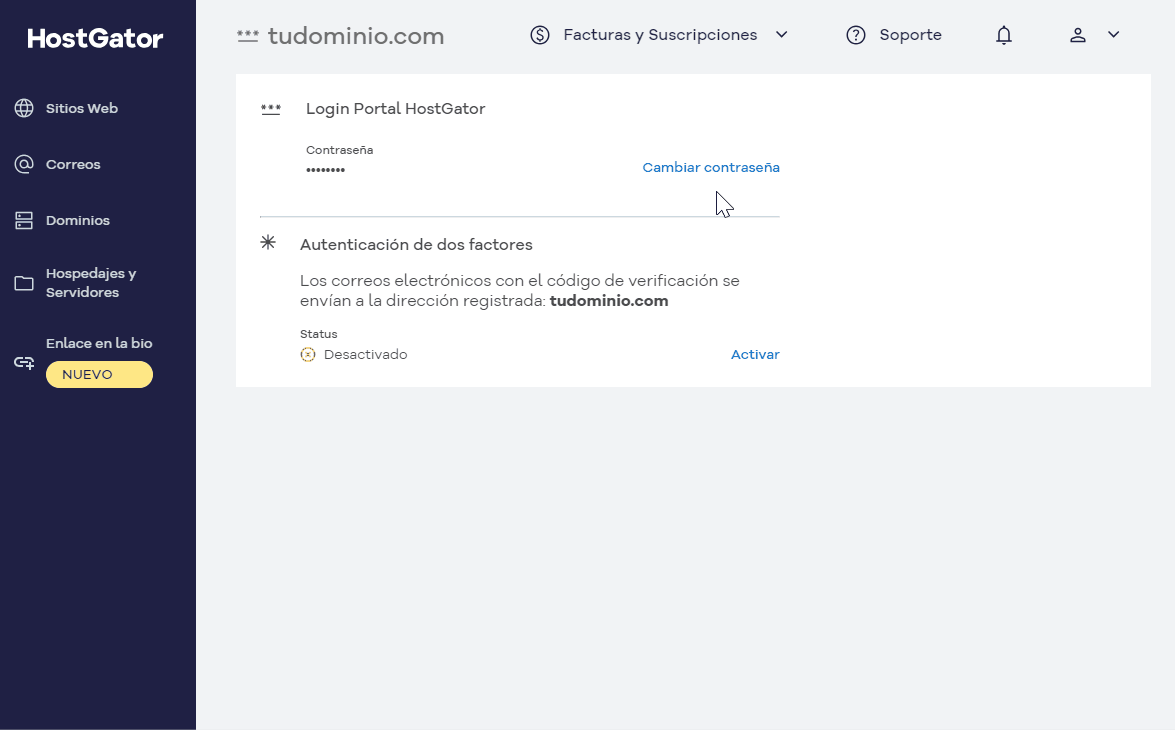Click the Desactivado status indicator
Screen dimensions: 1175x730
click(x=354, y=355)
